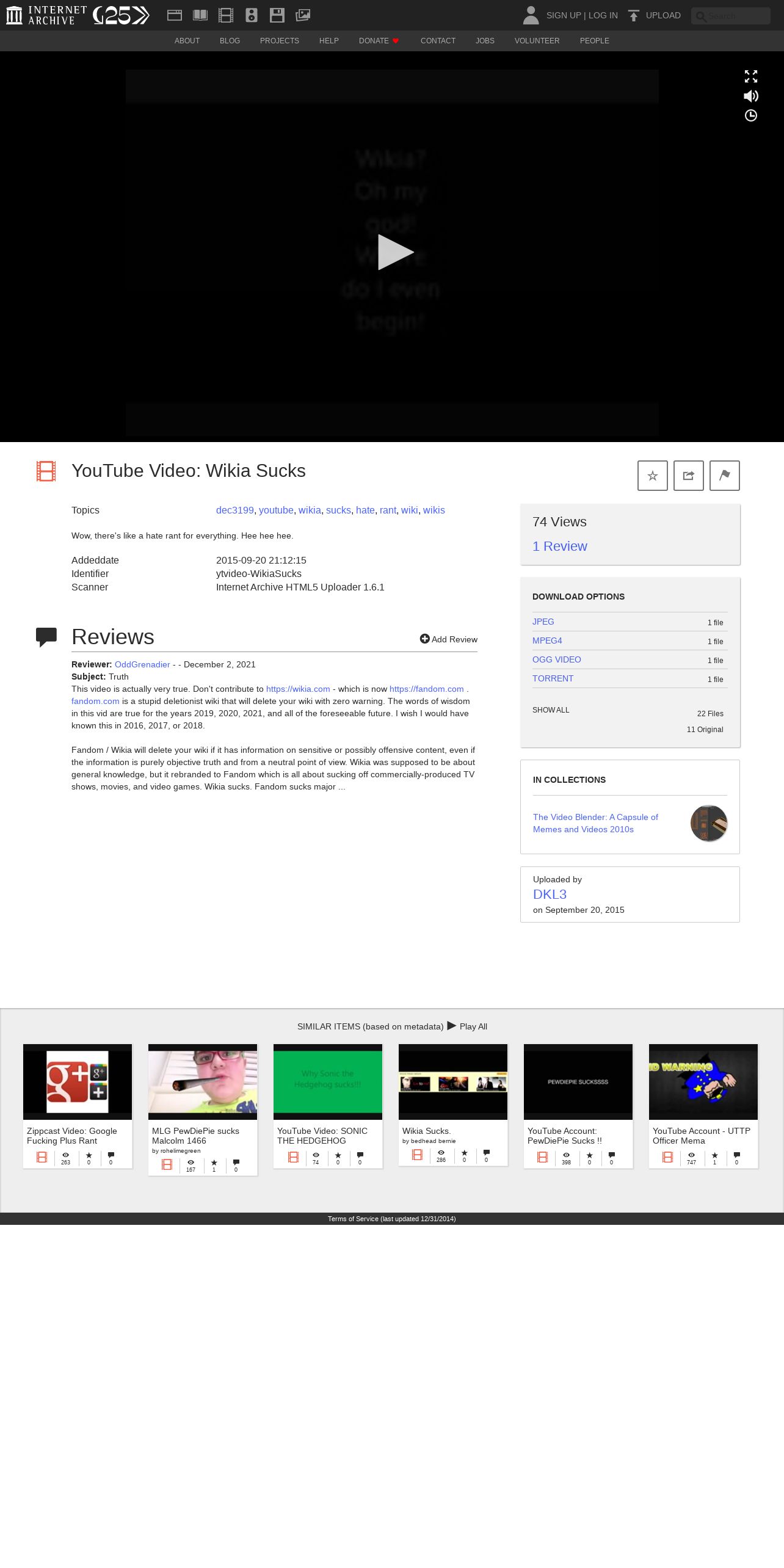Share this item with the share button
Image resolution: width=784 pixels, height=1568 pixels.
click(689, 476)
